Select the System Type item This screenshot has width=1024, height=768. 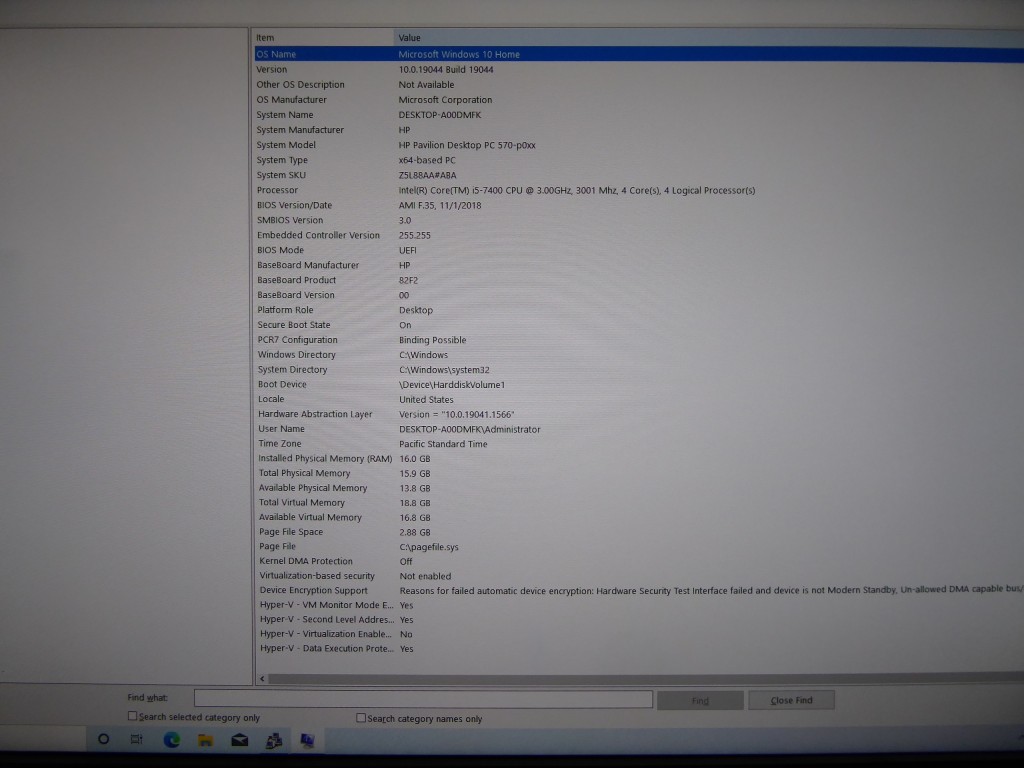(282, 160)
